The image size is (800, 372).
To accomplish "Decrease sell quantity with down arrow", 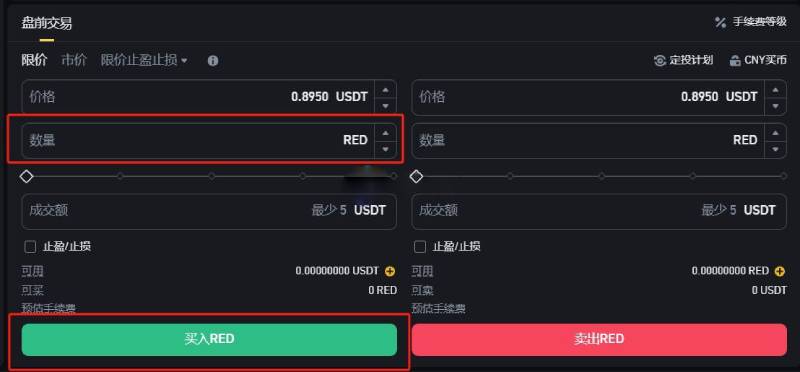I will [x=776, y=149].
